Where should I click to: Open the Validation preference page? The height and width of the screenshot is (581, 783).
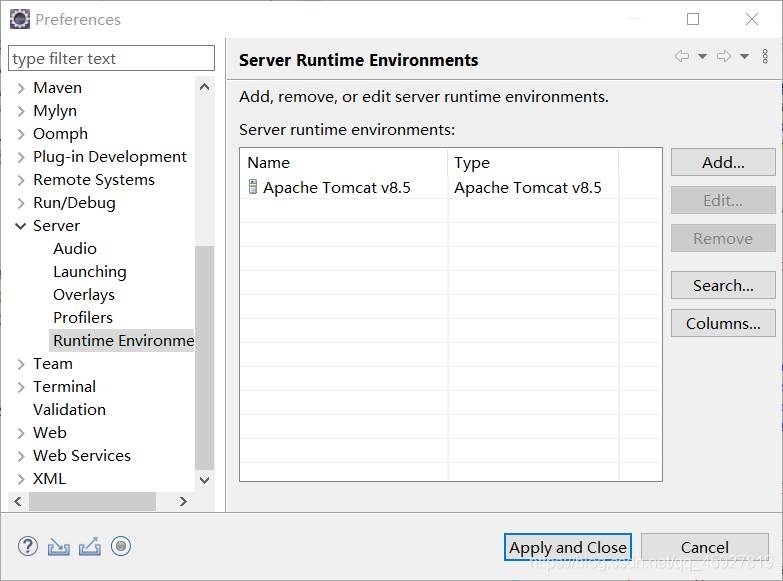tap(69, 410)
